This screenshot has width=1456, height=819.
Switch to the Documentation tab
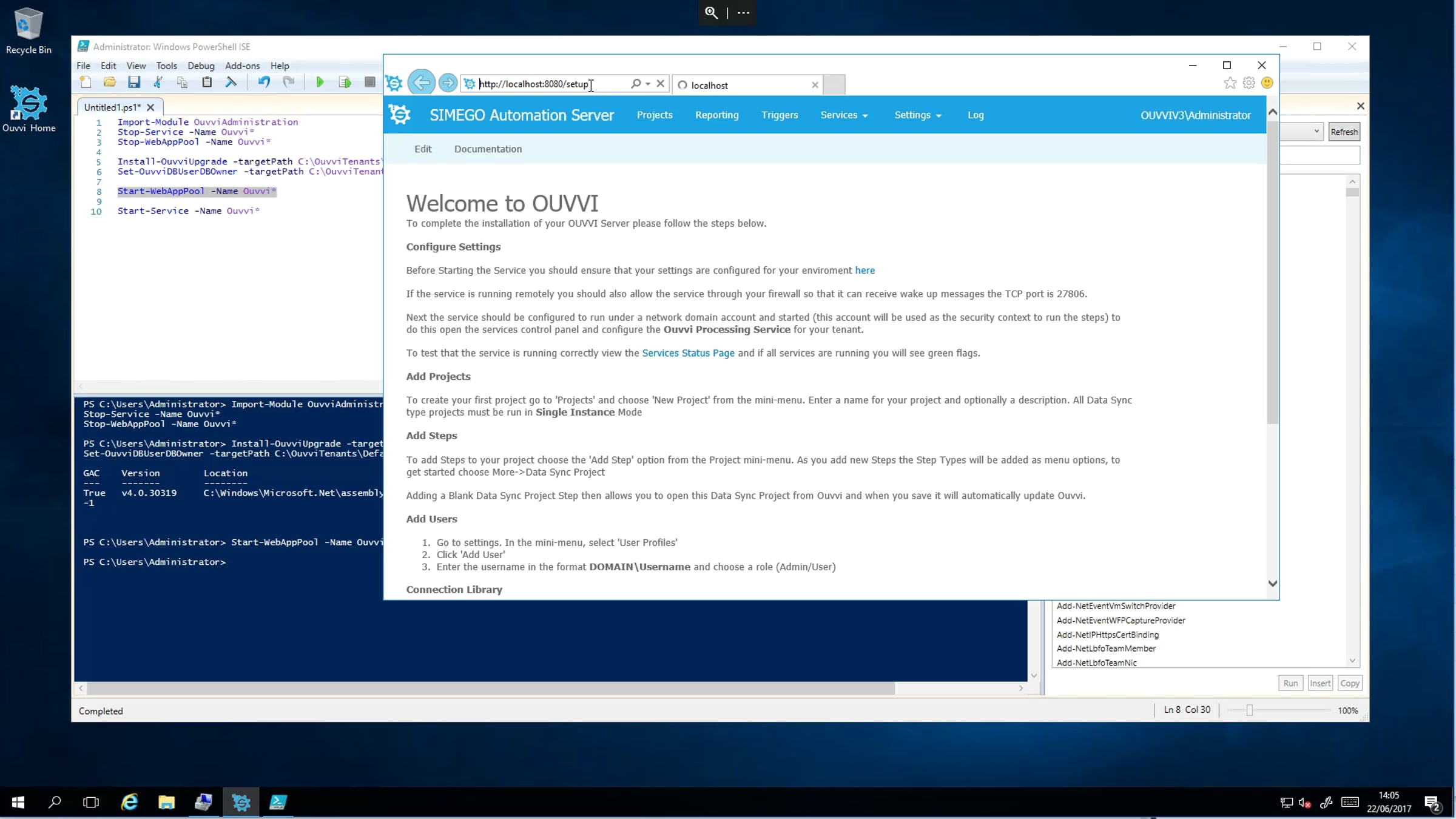pos(488,149)
